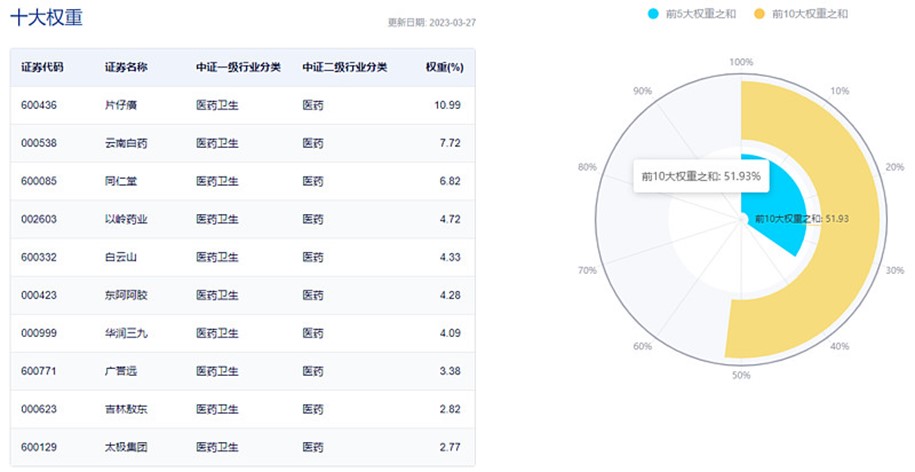Select stock code 600129
The width and height of the screenshot is (915, 472).
(x=39, y=447)
